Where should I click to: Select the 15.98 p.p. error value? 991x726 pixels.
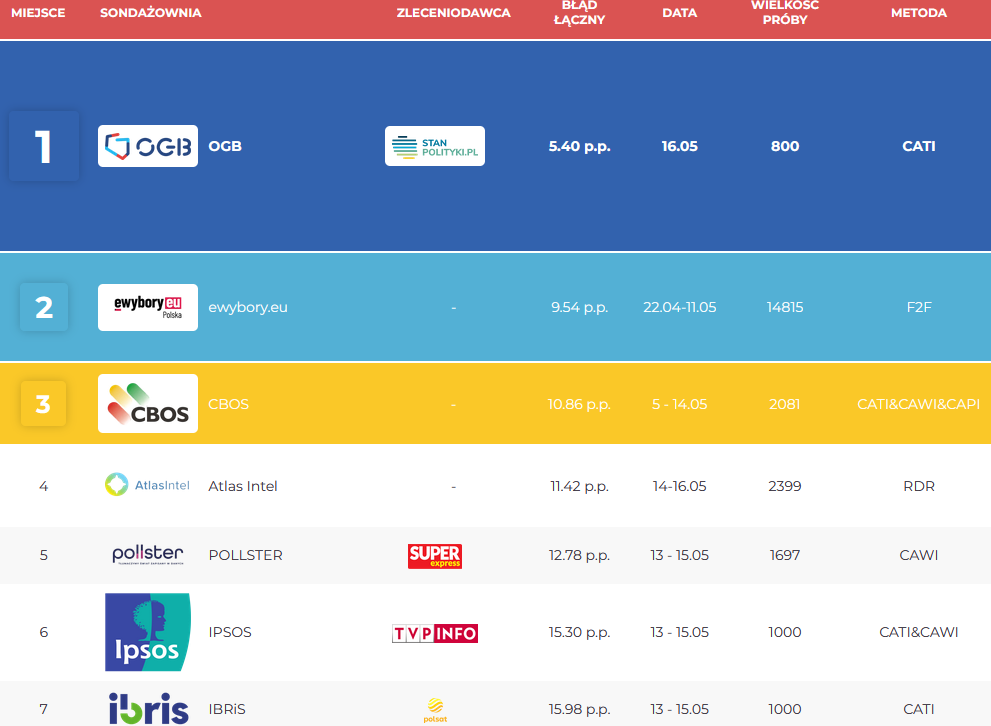[x=580, y=710]
